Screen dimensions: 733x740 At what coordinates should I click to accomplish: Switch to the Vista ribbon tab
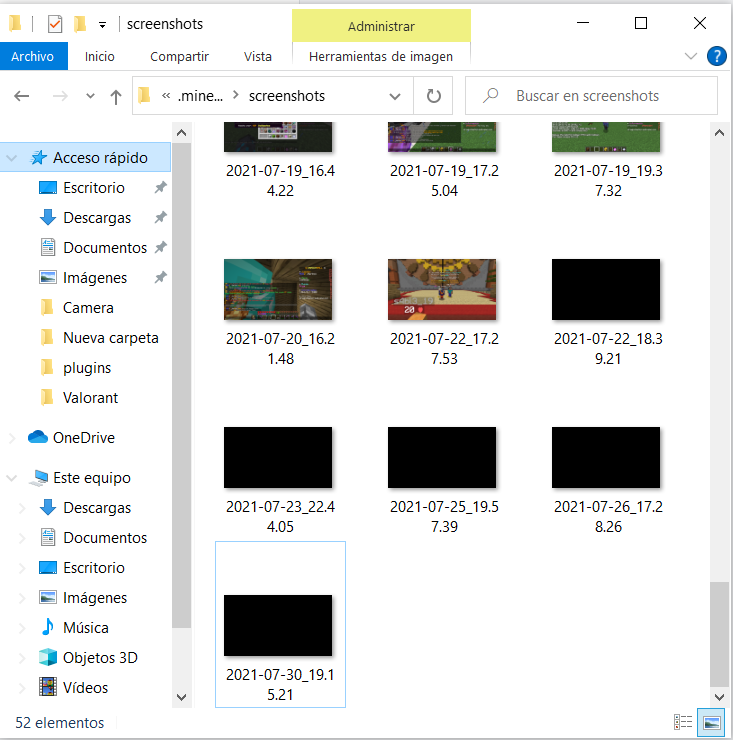258,56
